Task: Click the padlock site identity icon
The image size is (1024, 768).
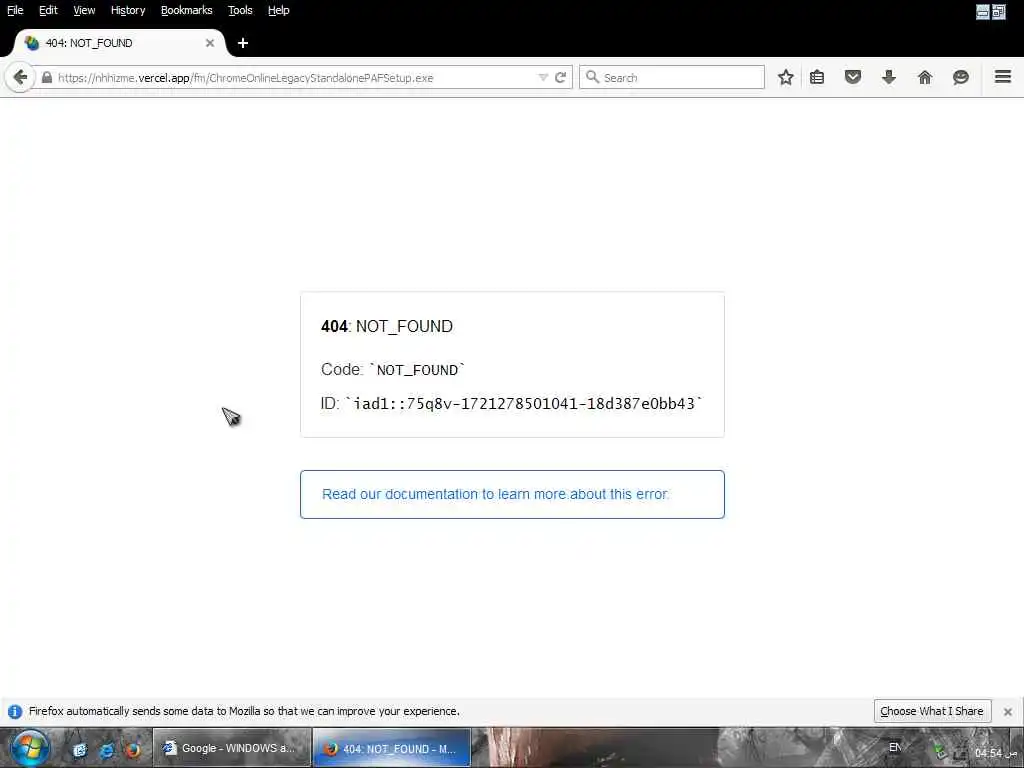Action: pyautogui.click(x=46, y=77)
